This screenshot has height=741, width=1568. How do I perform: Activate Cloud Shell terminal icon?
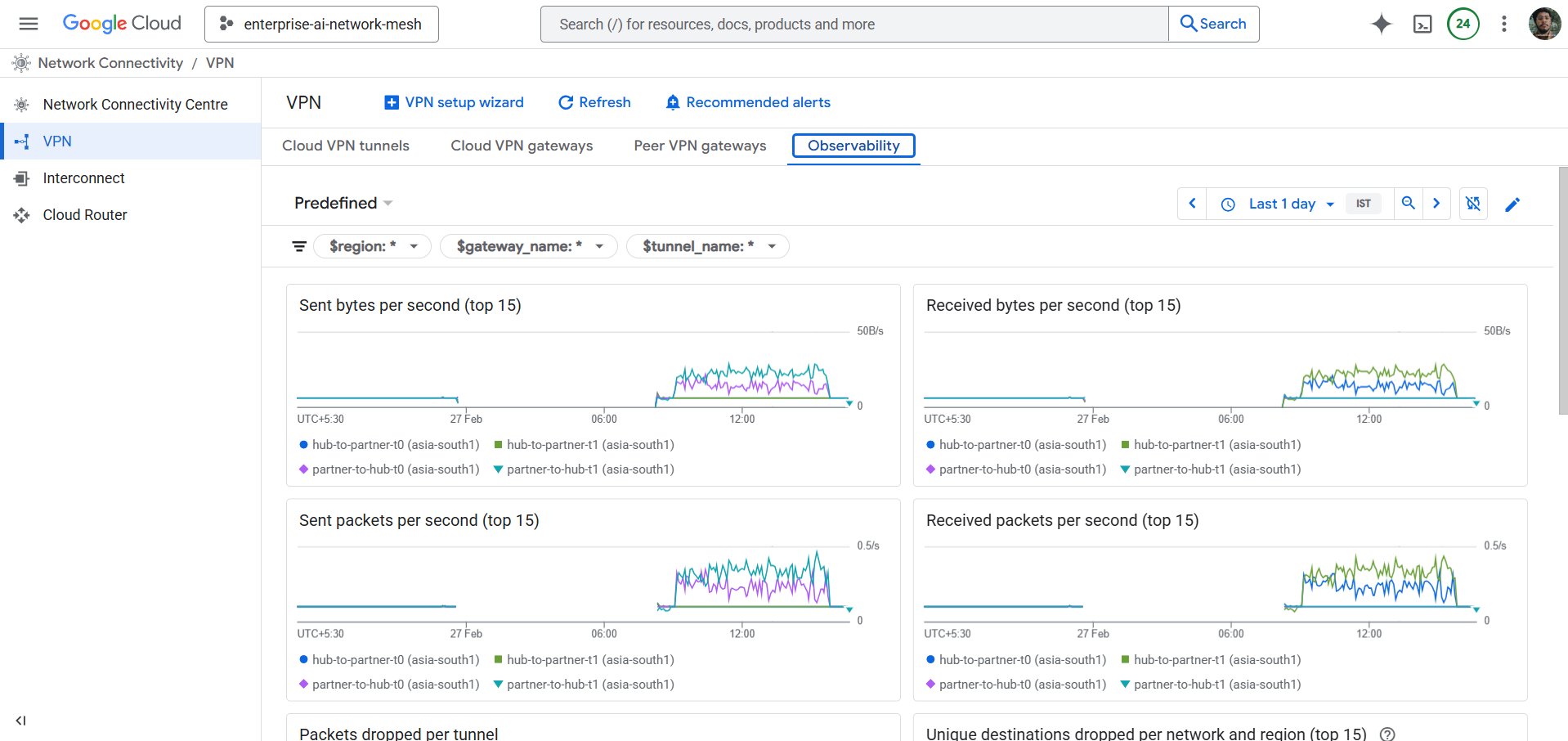[1422, 24]
